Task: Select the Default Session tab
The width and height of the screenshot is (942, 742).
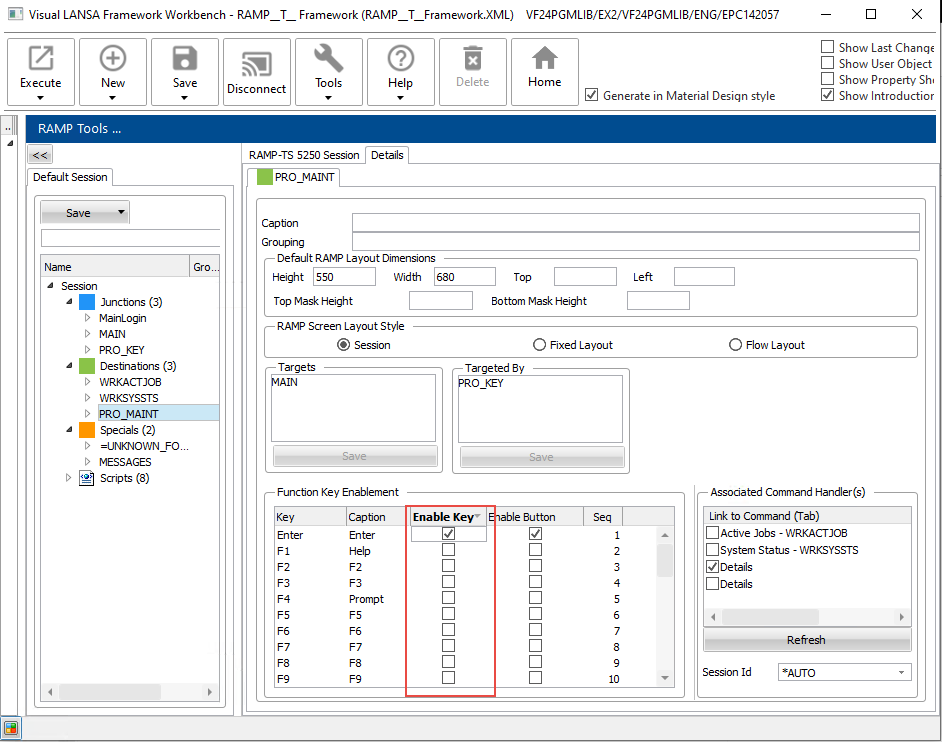Action: pyautogui.click(x=71, y=177)
